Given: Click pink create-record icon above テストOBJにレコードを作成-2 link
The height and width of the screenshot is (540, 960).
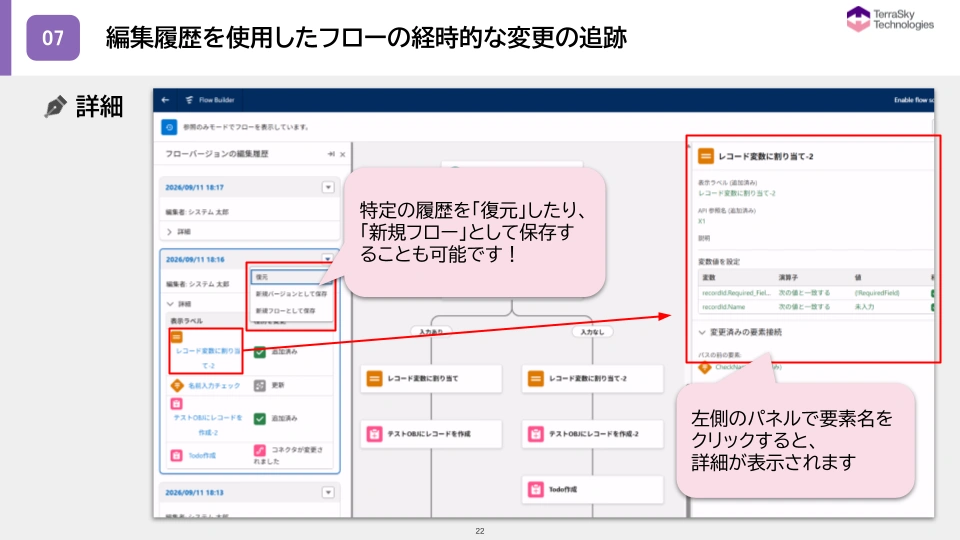Looking at the screenshot, I should tap(176, 403).
